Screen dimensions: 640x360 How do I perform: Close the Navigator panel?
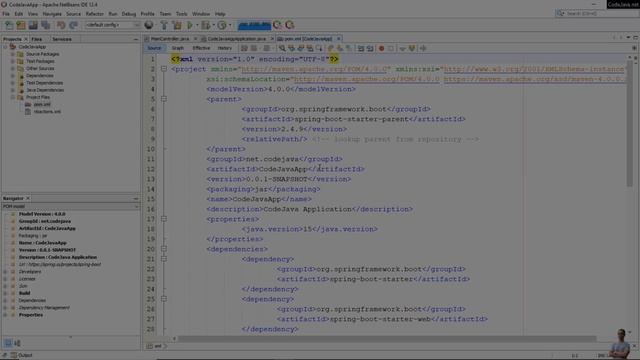pos(28,198)
